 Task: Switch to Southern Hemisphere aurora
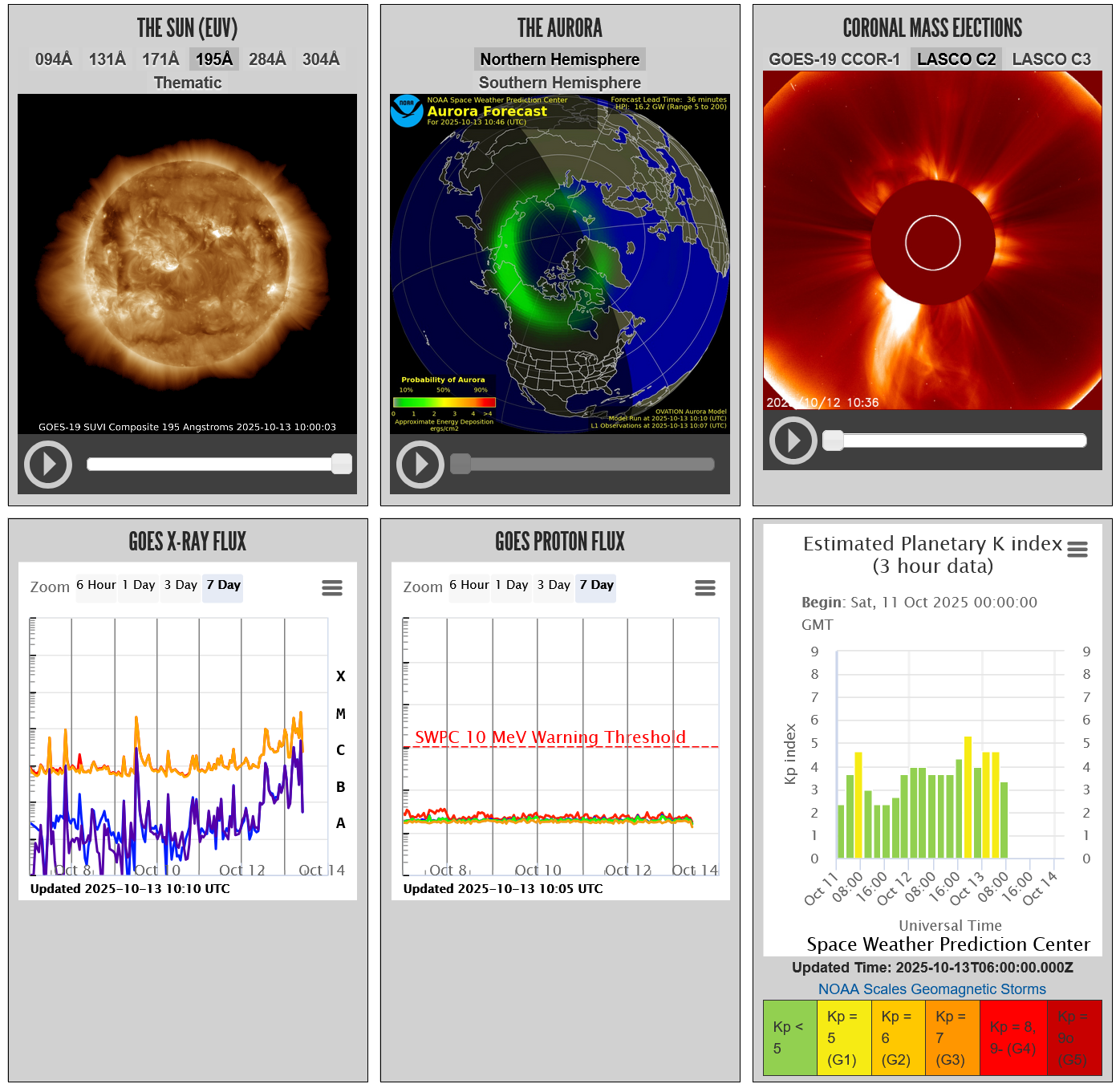[560, 83]
